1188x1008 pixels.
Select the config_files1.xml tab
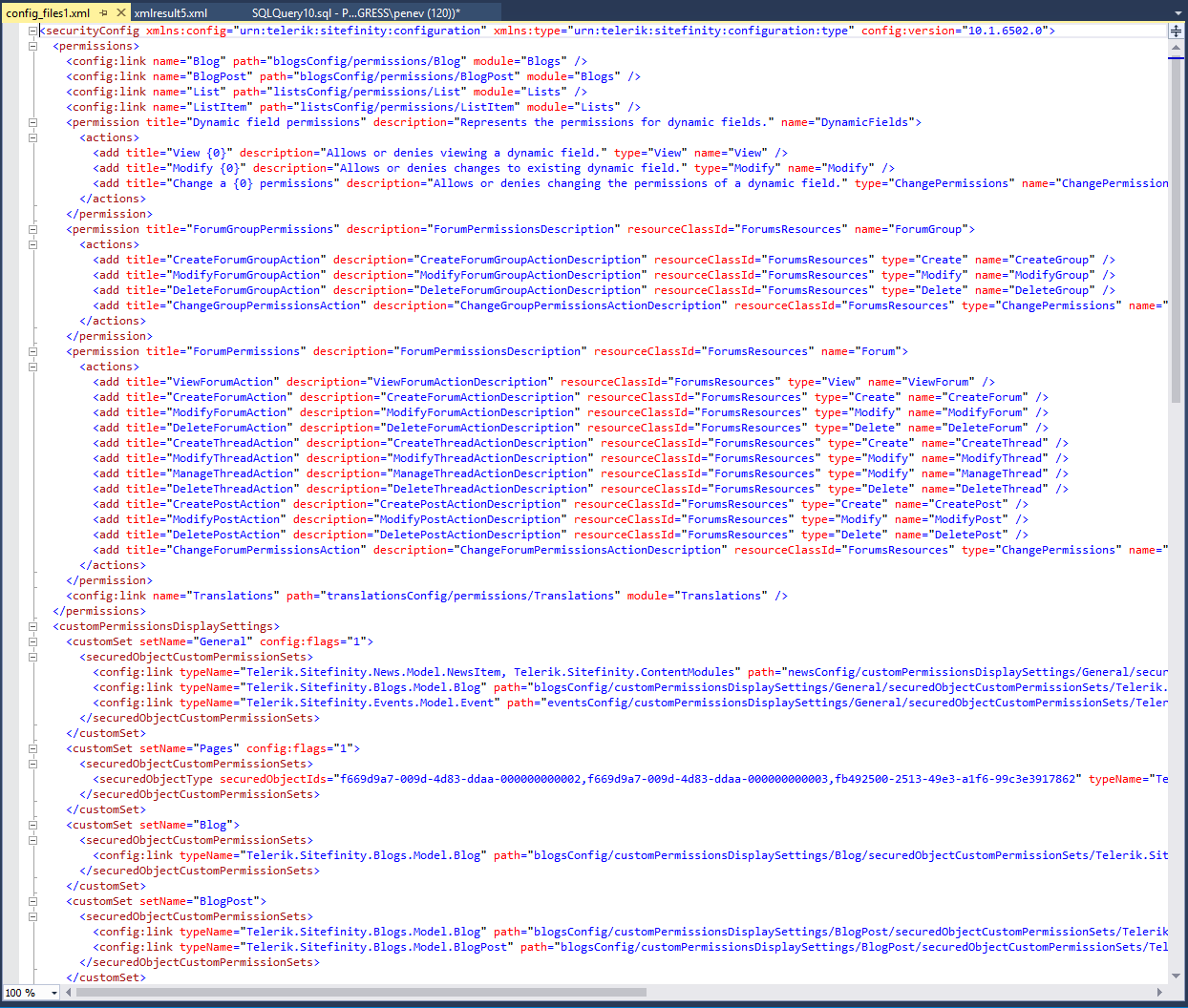(48, 13)
